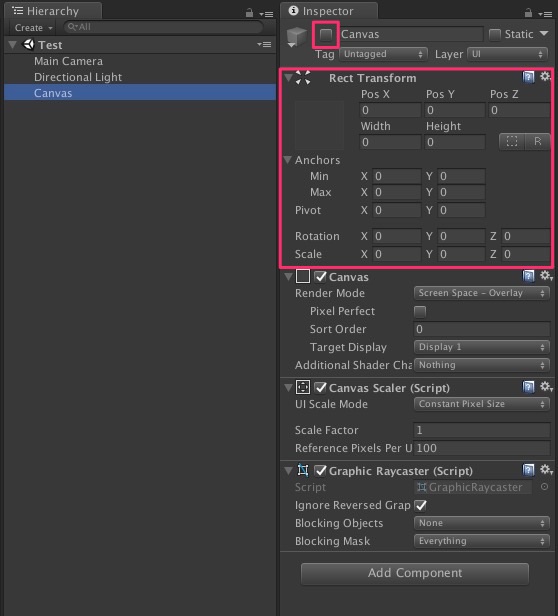Open the Tag dropdown showing Untagged
Screen dimensions: 558x616
[383, 54]
